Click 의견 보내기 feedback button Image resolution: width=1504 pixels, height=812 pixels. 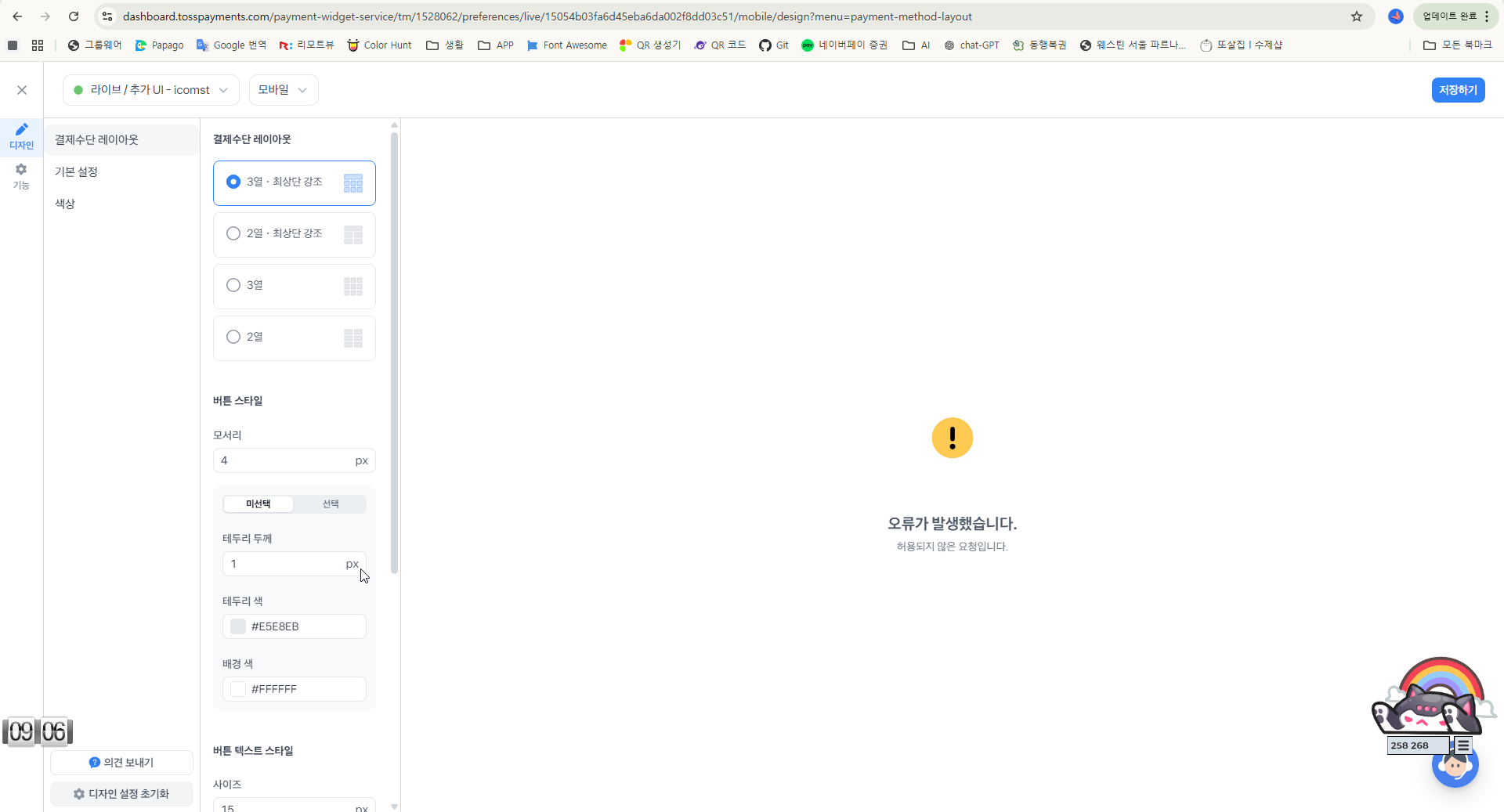121,763
